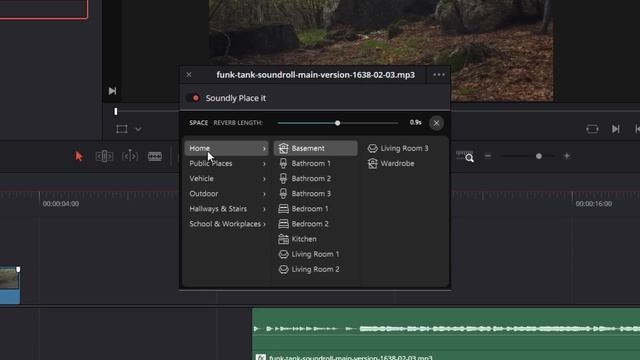Jump to last frame in source viewer

[112, 91]
